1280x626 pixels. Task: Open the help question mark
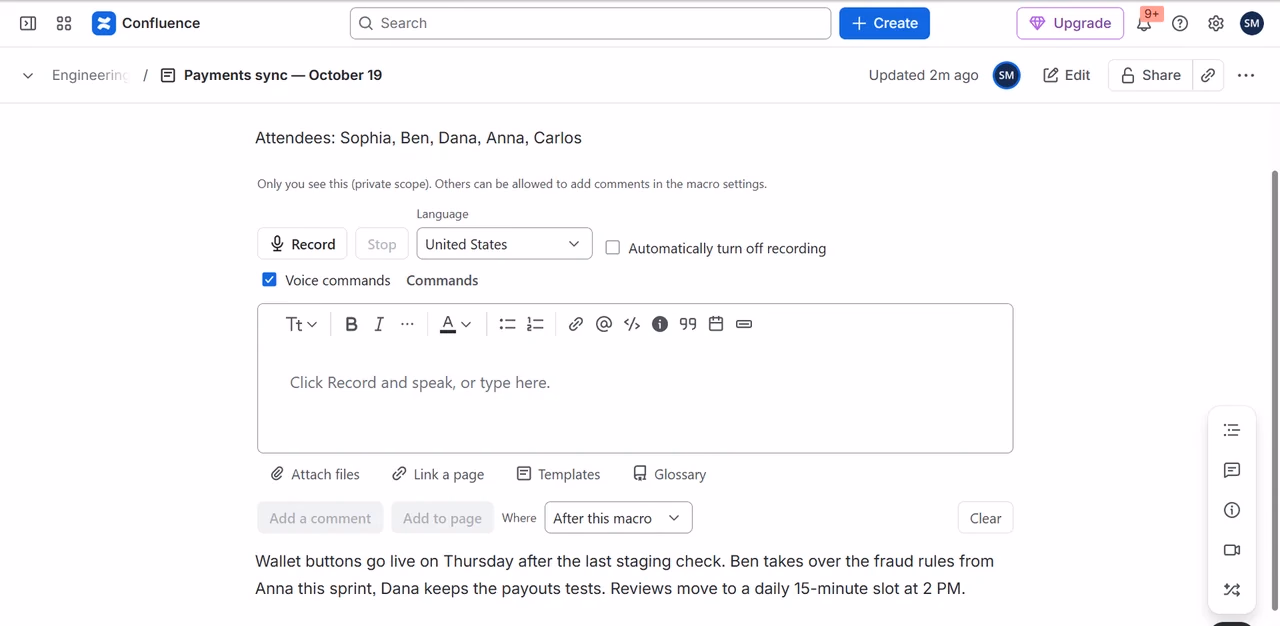coord(1180,23)
